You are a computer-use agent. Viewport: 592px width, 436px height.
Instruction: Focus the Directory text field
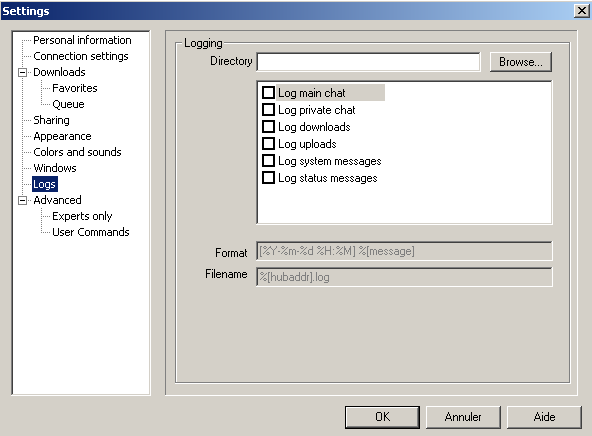coord(368,62)
